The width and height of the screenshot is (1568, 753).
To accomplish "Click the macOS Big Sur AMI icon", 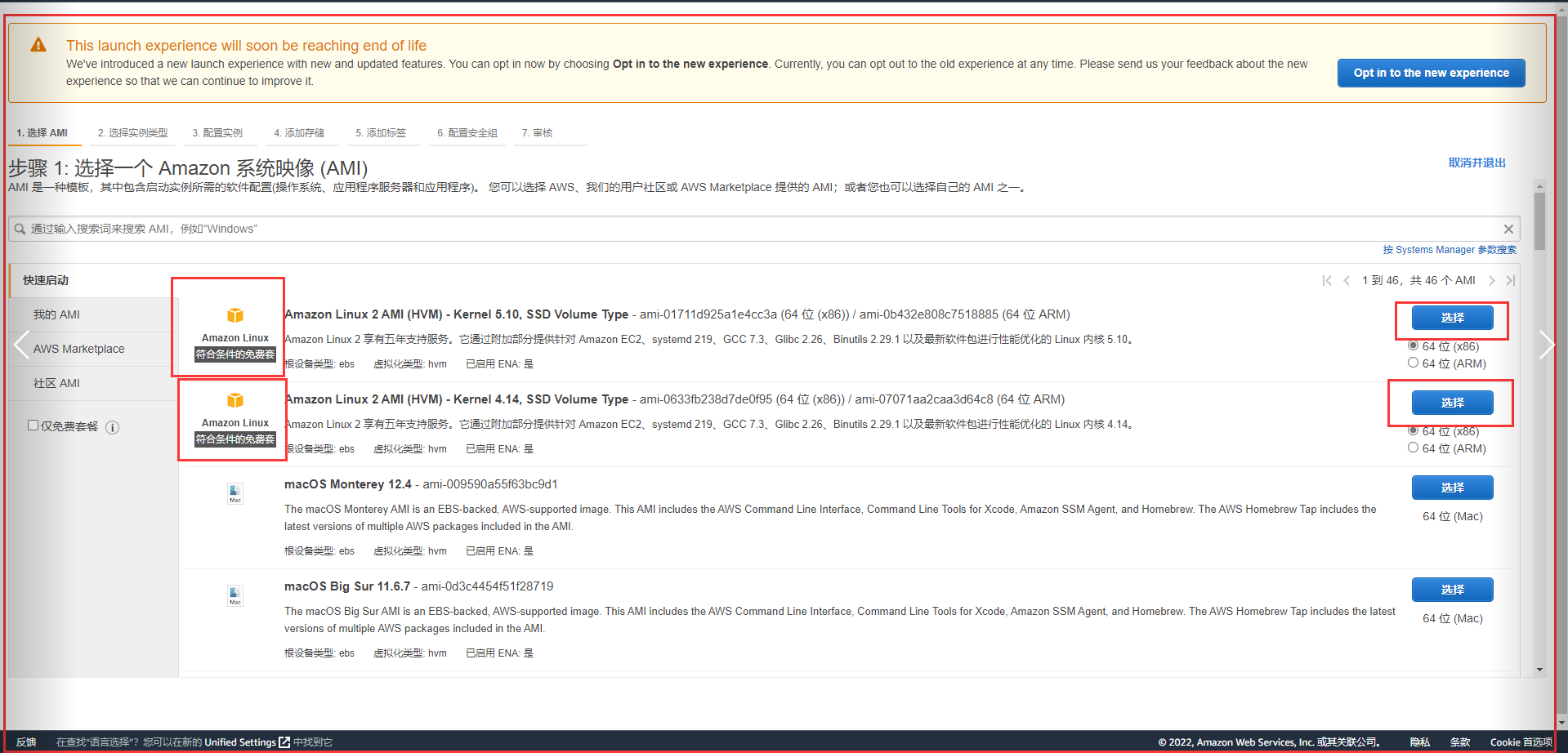I will tap(235, 595).
